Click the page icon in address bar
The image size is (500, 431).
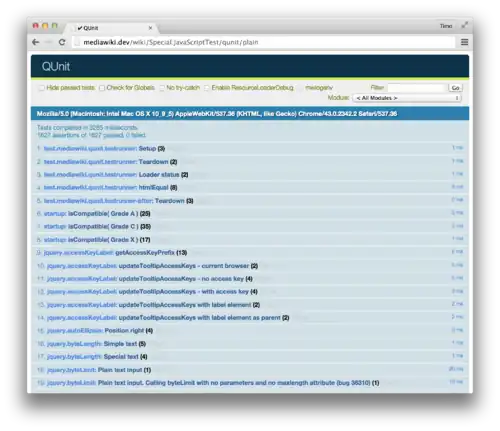coord(77,42)
